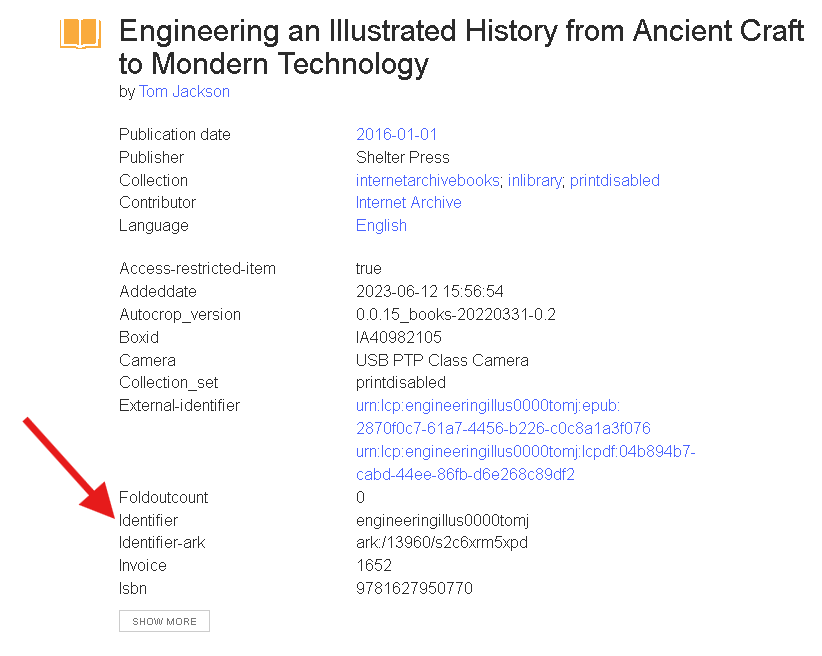
Task: Click the ISBN number 9781627950770
Action: 414,588
